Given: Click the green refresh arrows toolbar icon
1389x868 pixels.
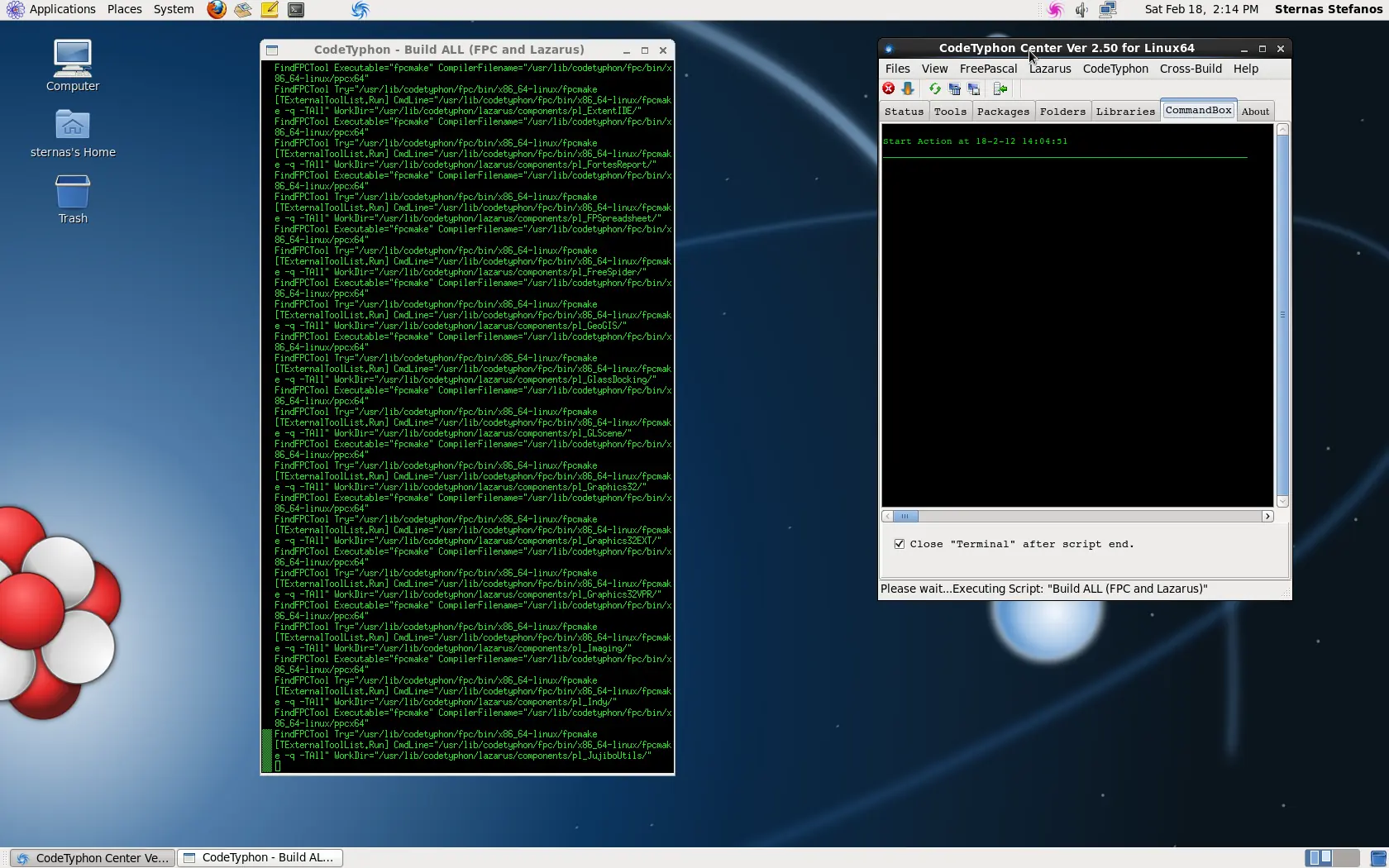Looking at the screenshot, I should tap(935, 88).
